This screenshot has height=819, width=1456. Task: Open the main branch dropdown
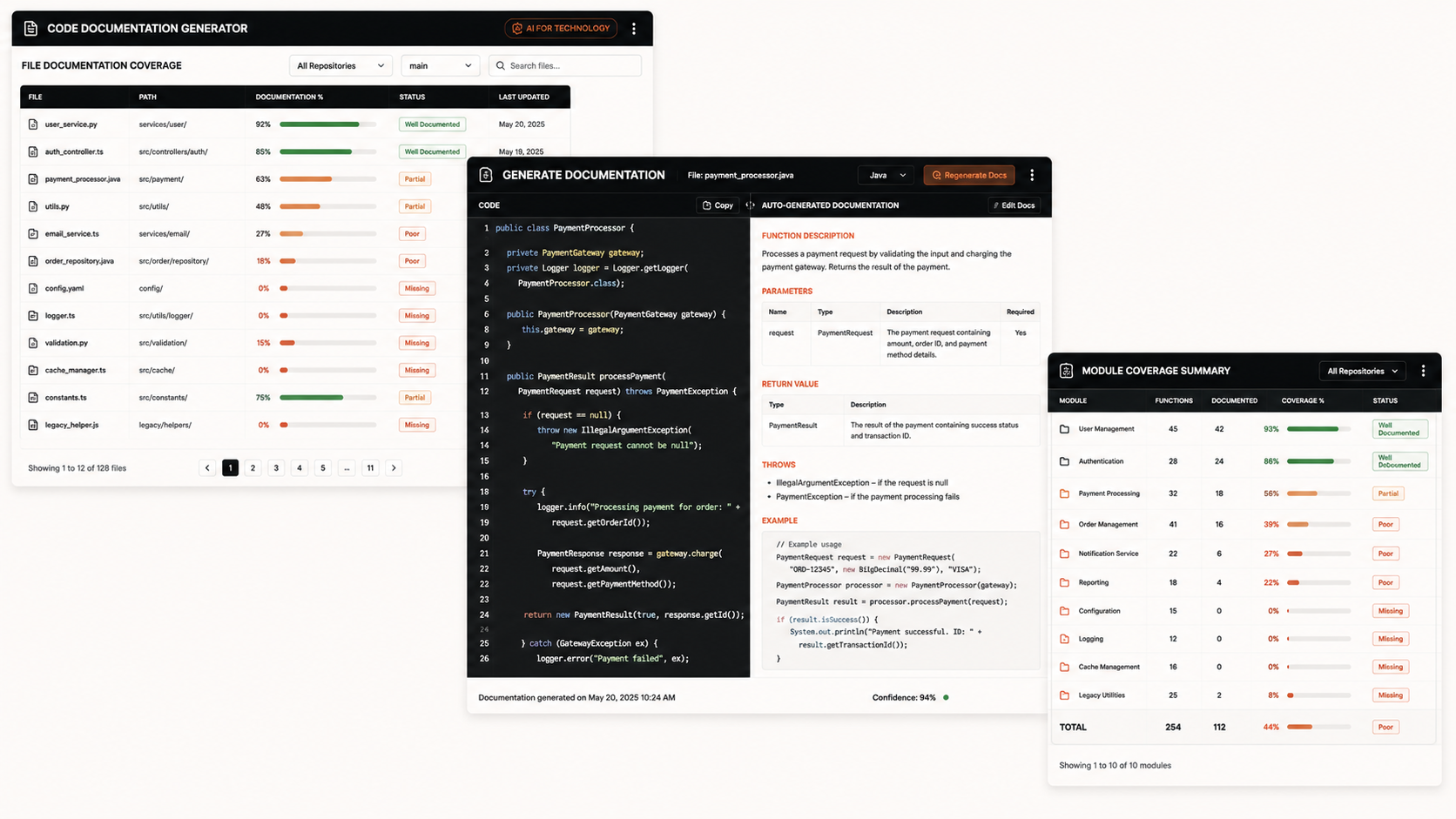tap(440, 65)
